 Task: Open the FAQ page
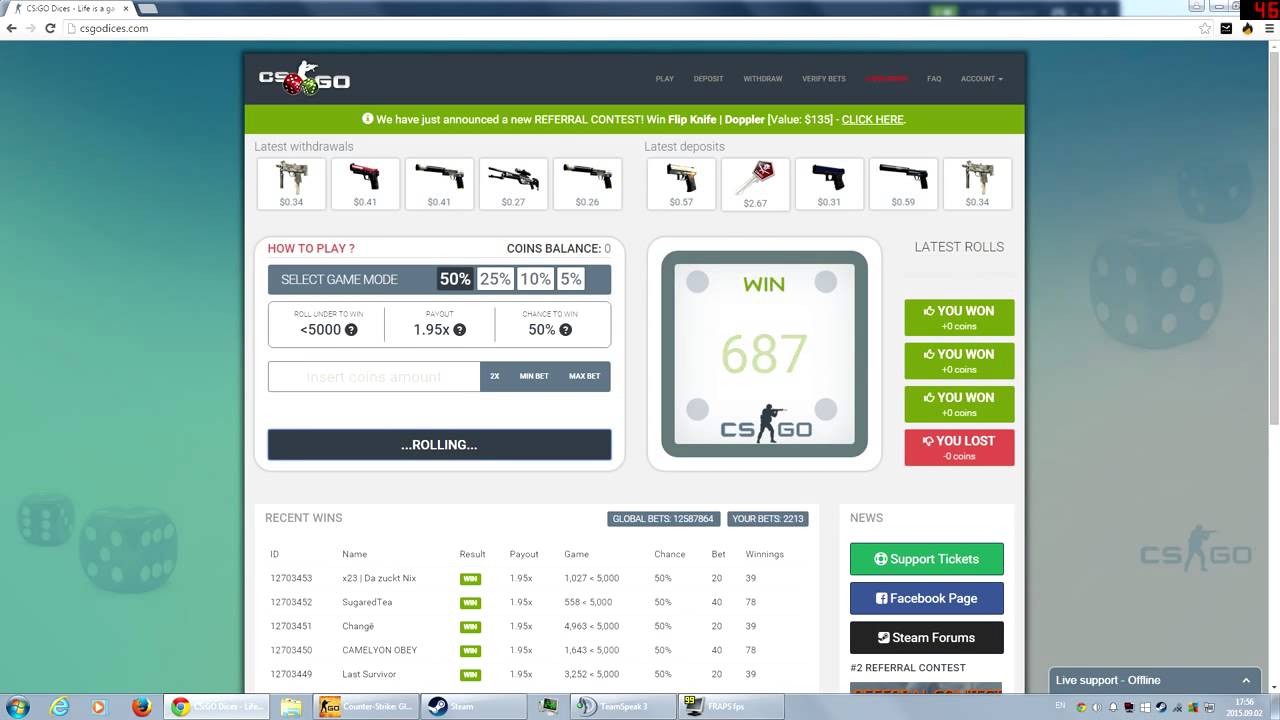pyautogui.click(x=934, y=79)
